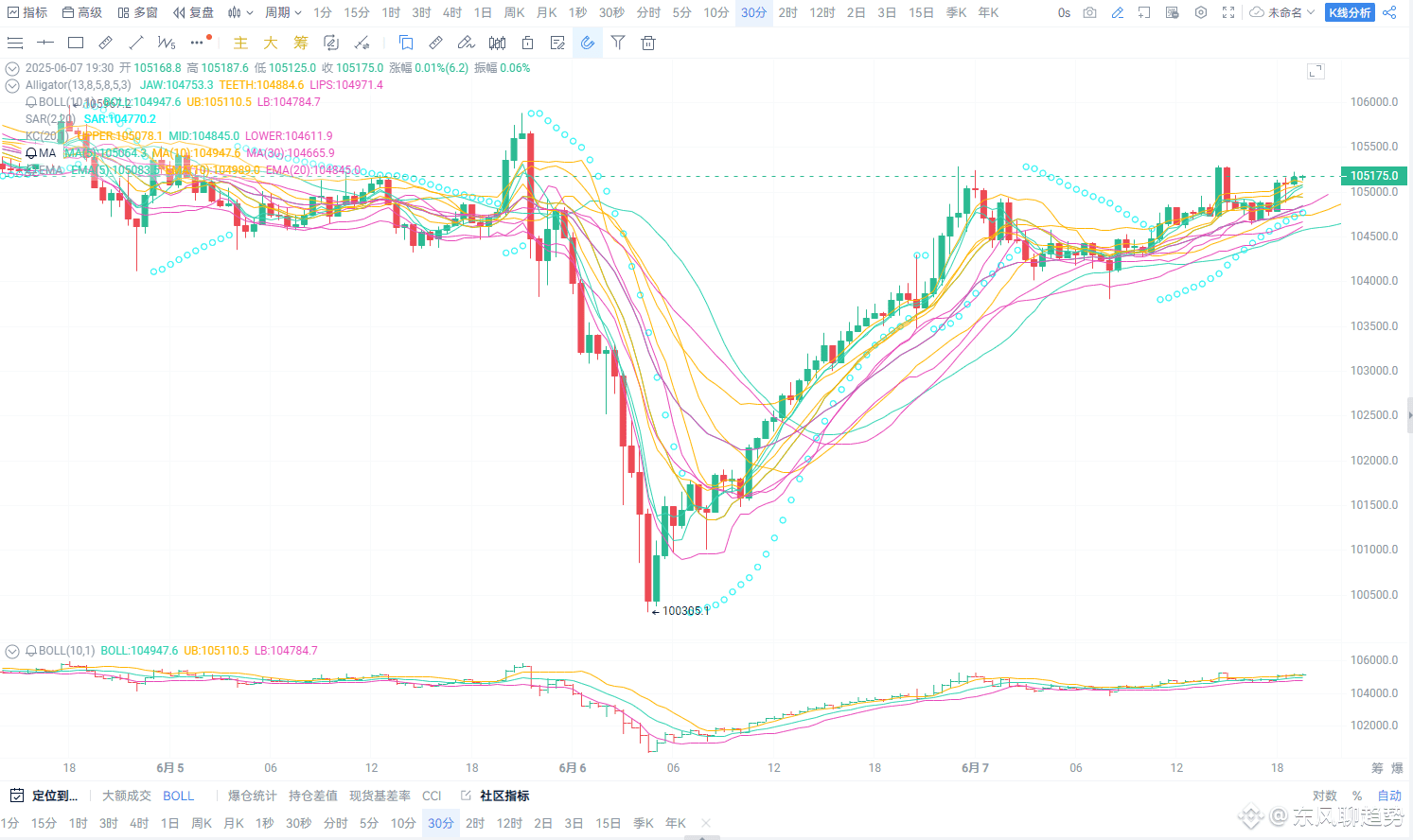Toggle 对数 logarithmic scale
Screen dimensions: 1413x840
coord(1325,796)
